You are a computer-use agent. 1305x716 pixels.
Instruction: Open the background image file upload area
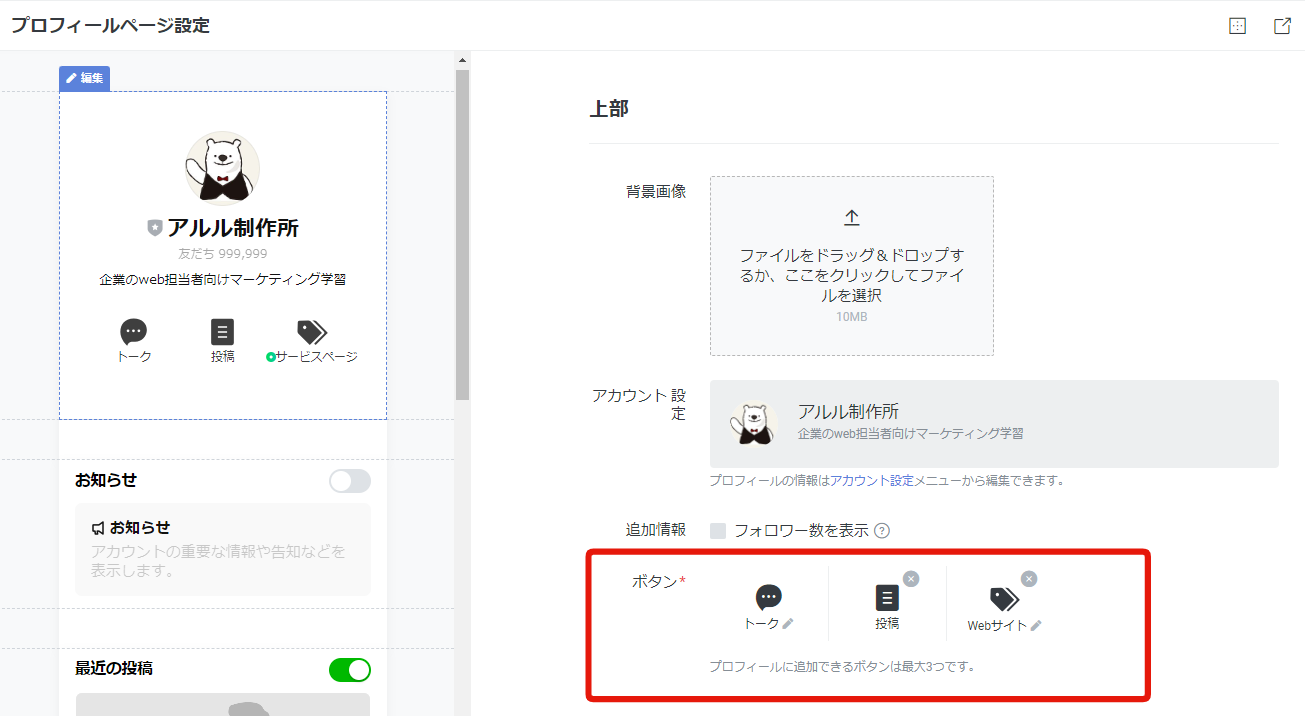[852, 266]
